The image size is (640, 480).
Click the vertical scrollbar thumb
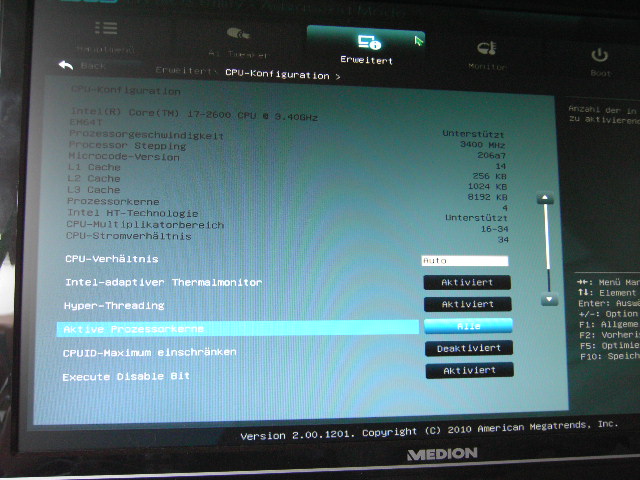[x=547, y=237]
